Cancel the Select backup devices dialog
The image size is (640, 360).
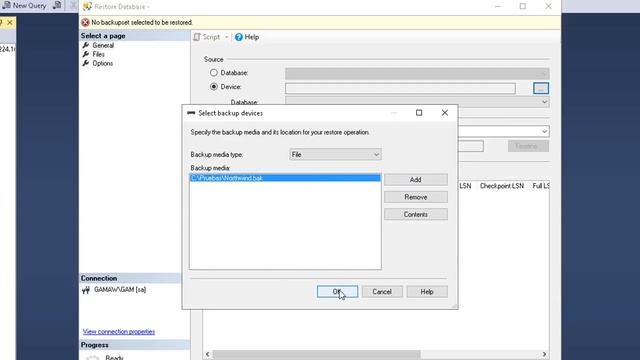[x=382, y=291]
